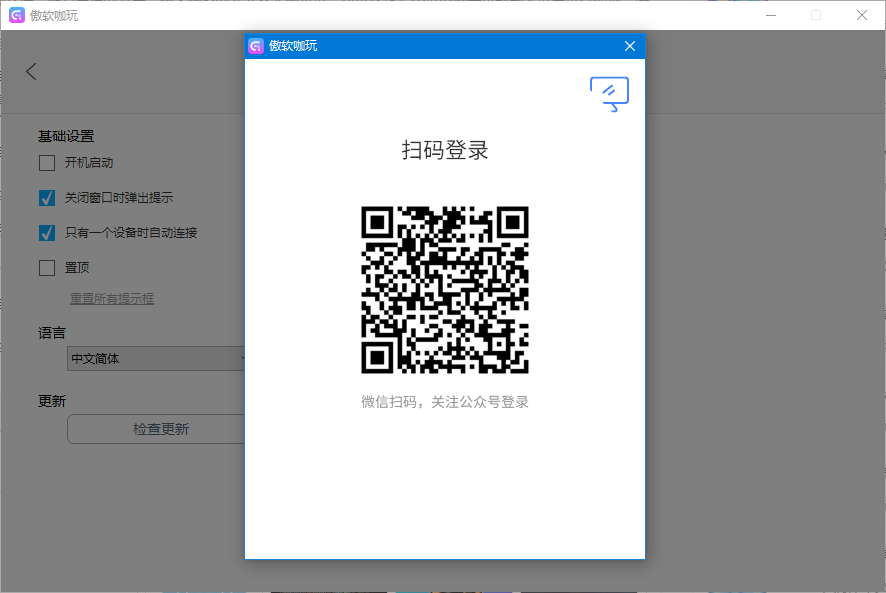Close the main 傲软咖玩 window
This screenshot has height=593, width=886.
pyautogui.click(x=862, y=15)
